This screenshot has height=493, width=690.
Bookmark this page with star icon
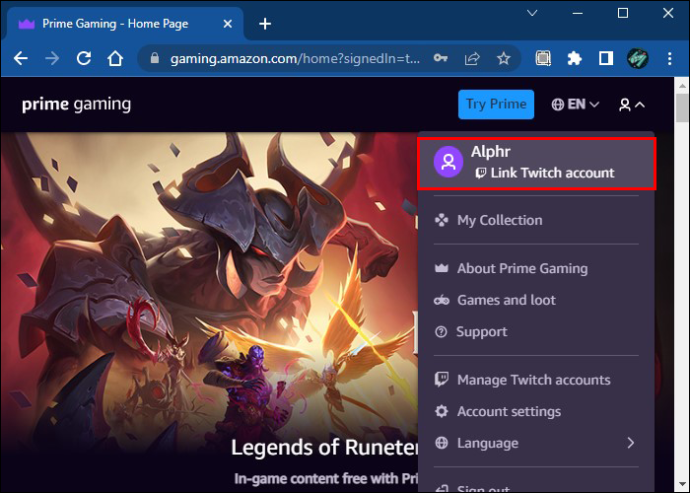point(503,58)
